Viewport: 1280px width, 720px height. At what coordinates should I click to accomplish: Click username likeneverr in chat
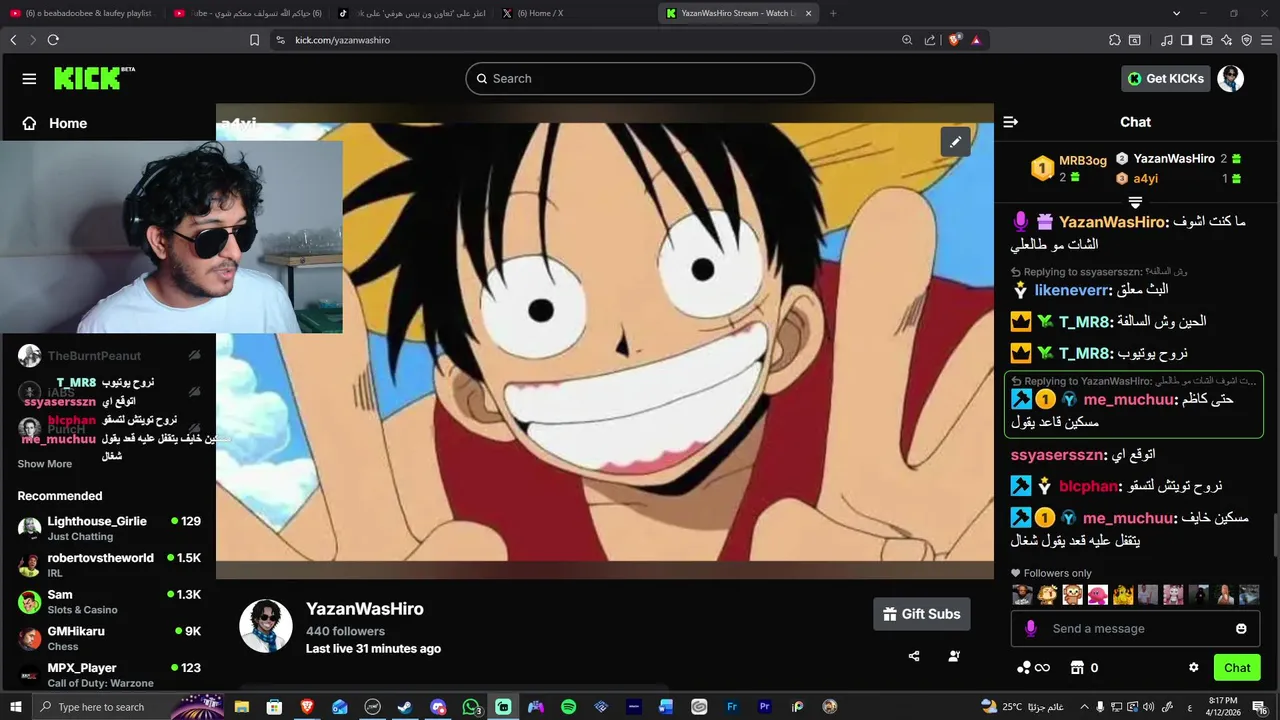pyautogui.click(x=1072, y=290)
